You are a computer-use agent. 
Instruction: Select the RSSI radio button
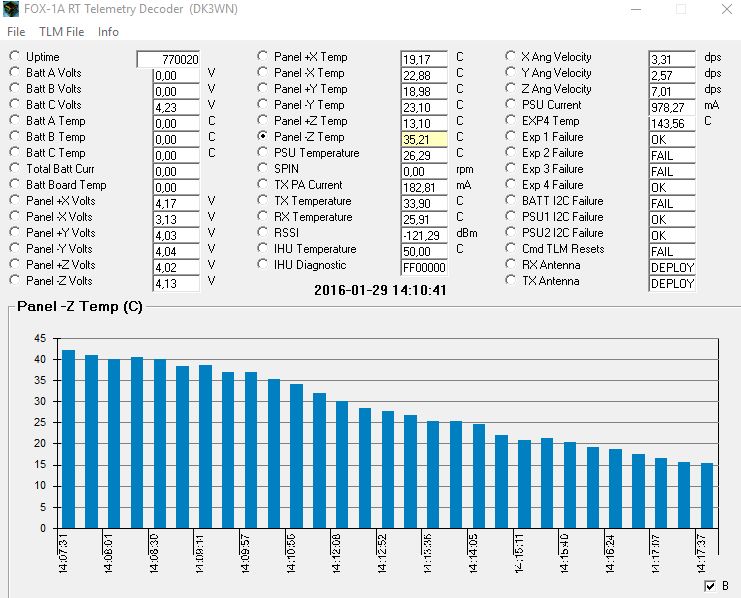tap(262, 232)
